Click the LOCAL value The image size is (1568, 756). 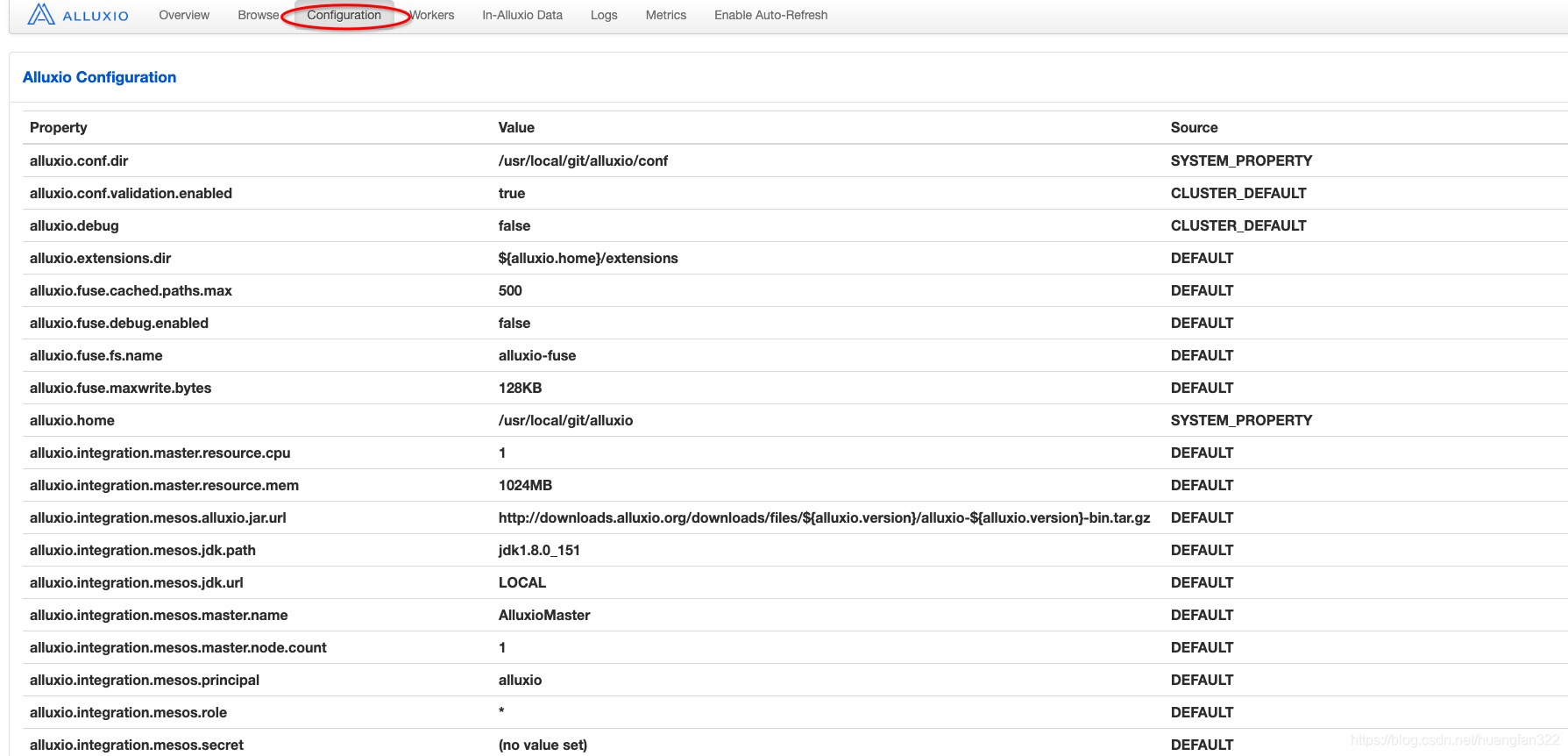pos(522,582)
